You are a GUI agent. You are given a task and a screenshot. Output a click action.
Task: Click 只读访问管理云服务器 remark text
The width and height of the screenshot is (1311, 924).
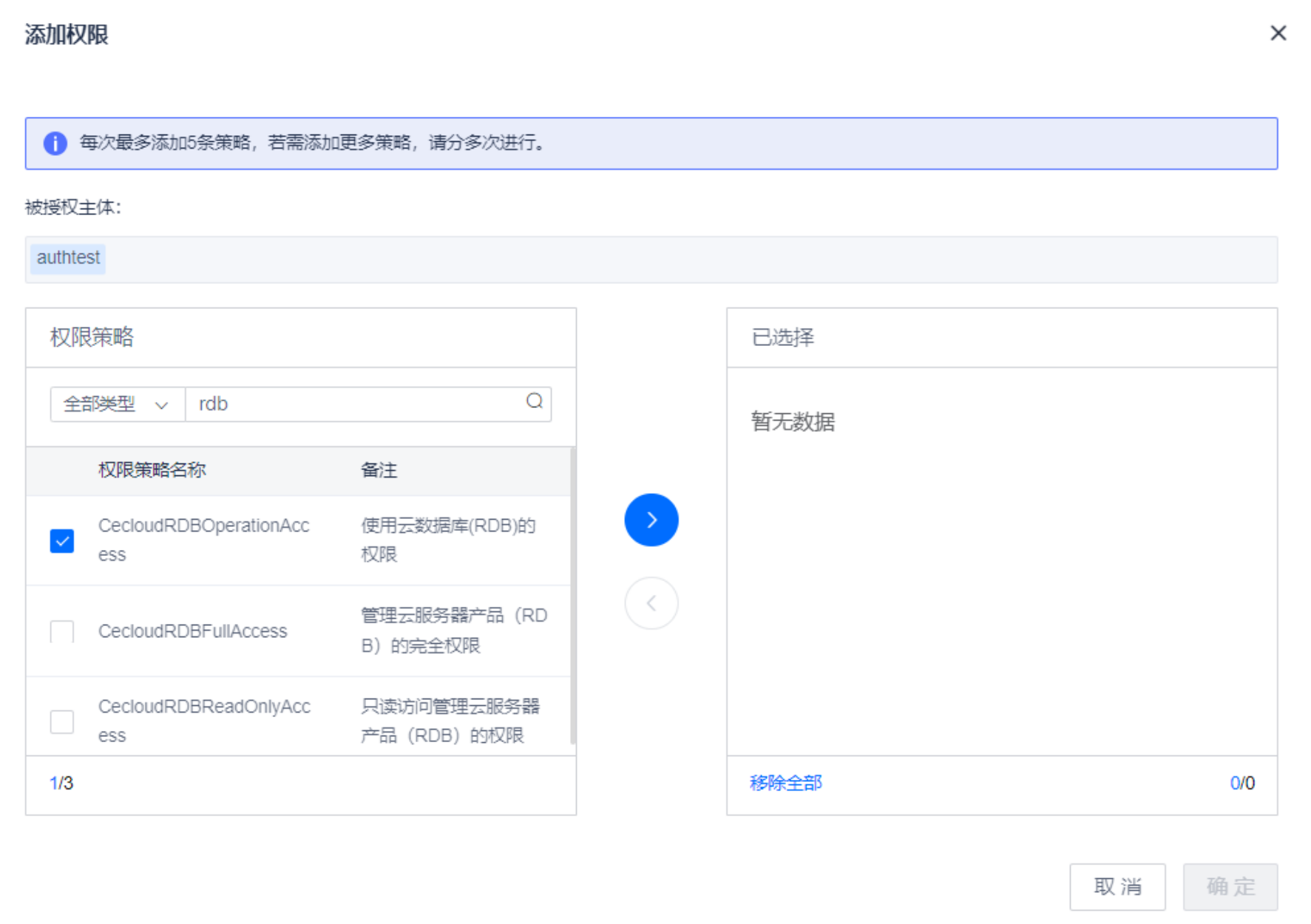click(x=450, y=721)
